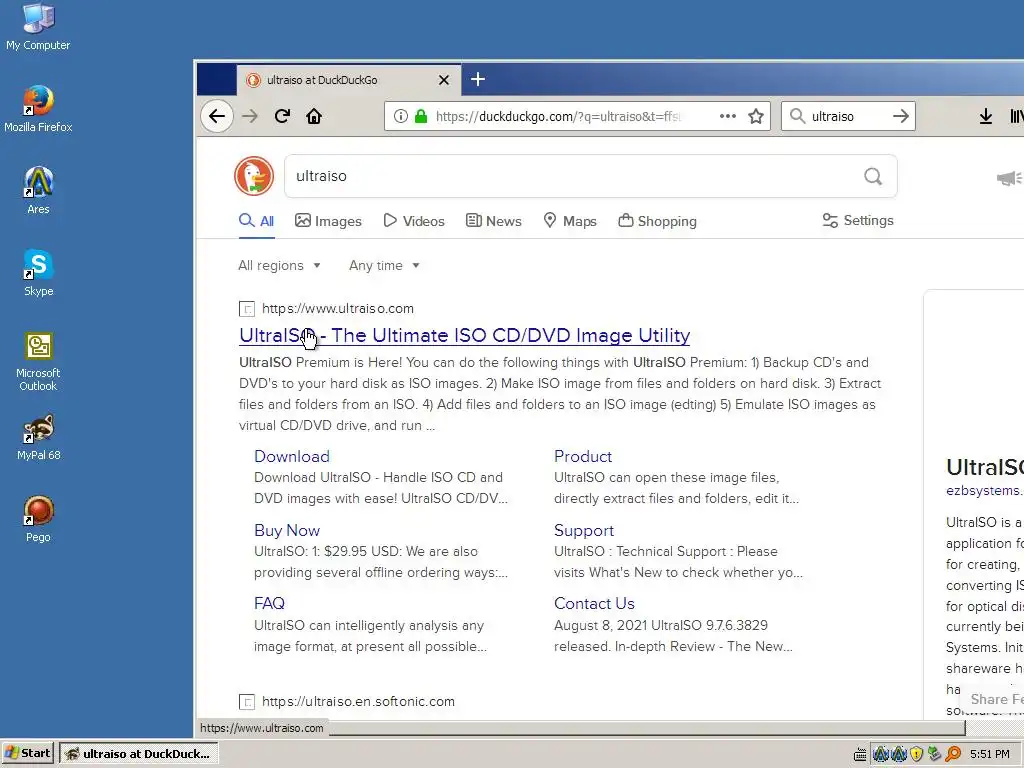Click the Share Feedback button
1024x768 pixels.
(x=993, y=699)
